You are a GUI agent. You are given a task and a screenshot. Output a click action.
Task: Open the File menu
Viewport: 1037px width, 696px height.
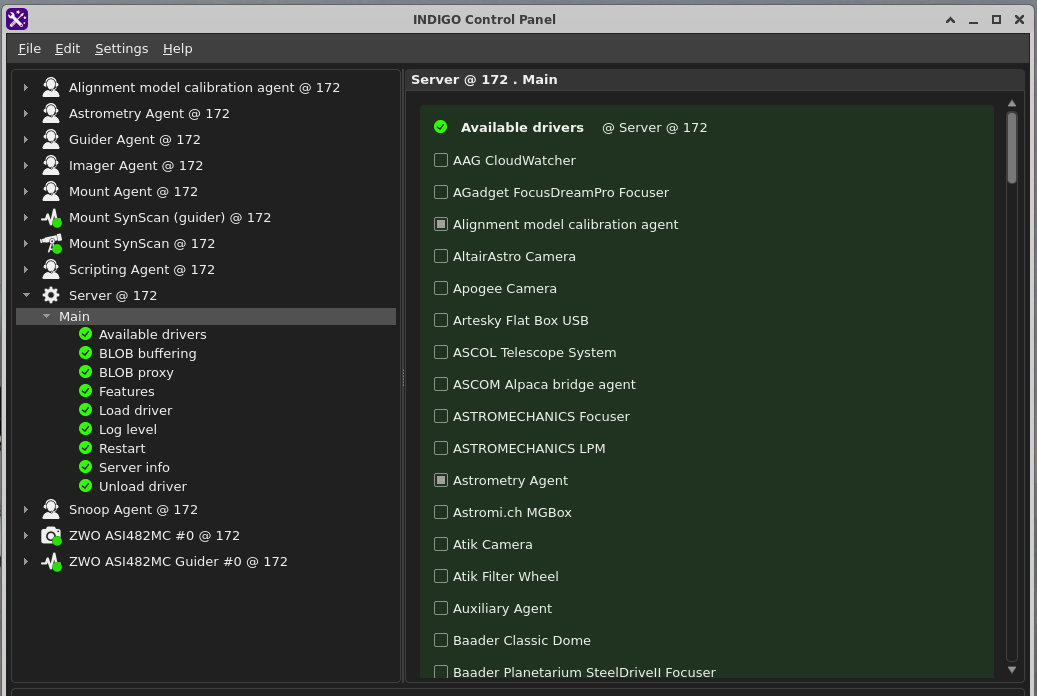pos(29,48)
